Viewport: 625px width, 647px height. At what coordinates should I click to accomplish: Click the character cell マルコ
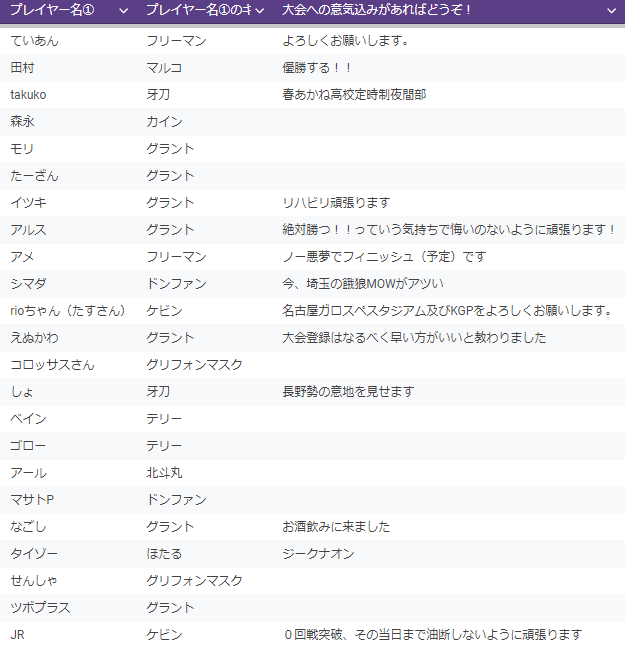pos(164,68)
